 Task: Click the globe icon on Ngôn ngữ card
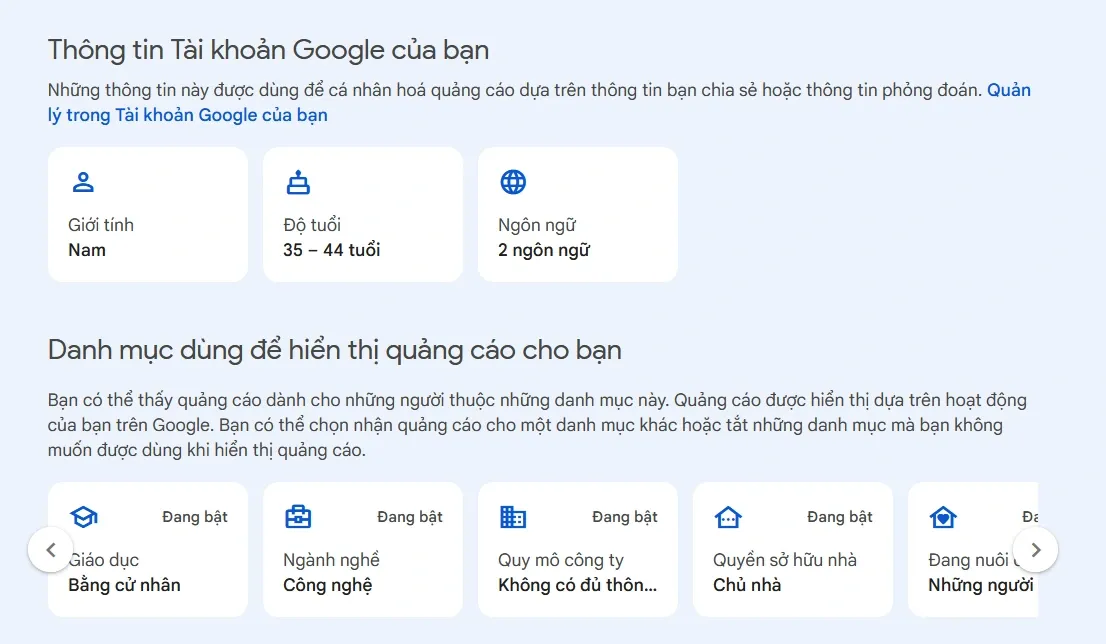513,182
